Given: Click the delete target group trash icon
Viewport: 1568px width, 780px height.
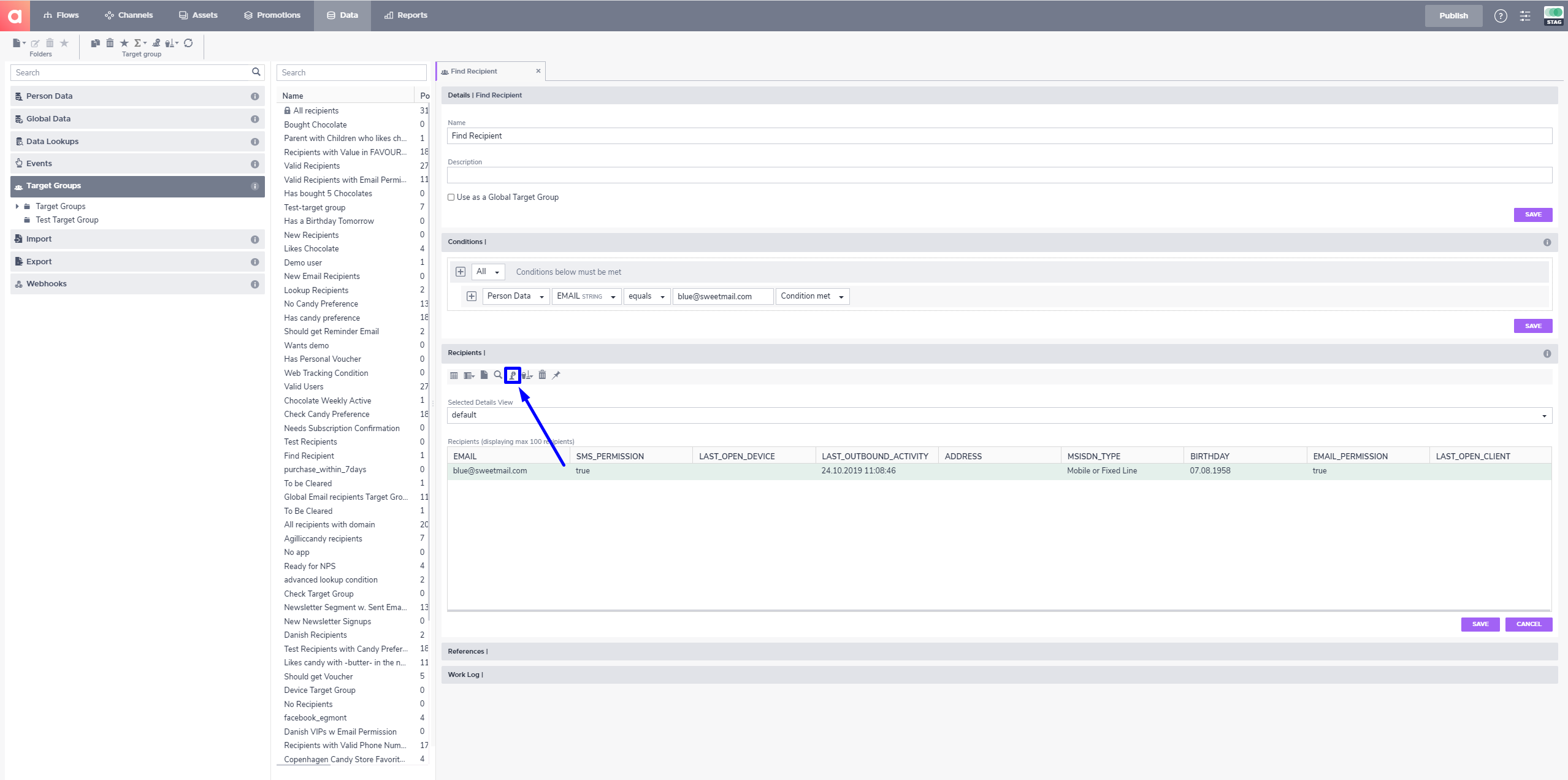Looking at the screenshot, I should tap(110, 43).
